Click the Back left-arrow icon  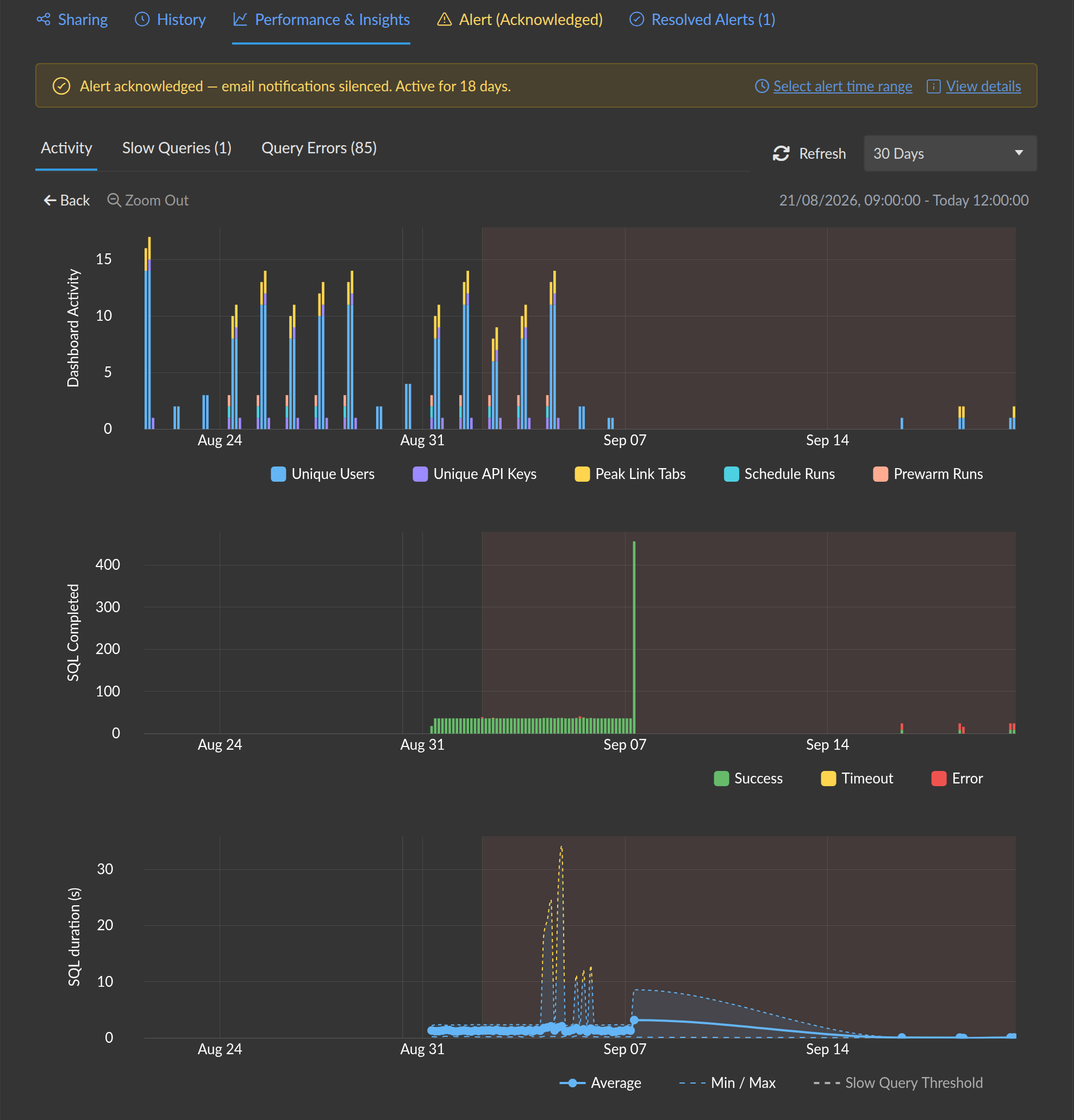(50, 201)
